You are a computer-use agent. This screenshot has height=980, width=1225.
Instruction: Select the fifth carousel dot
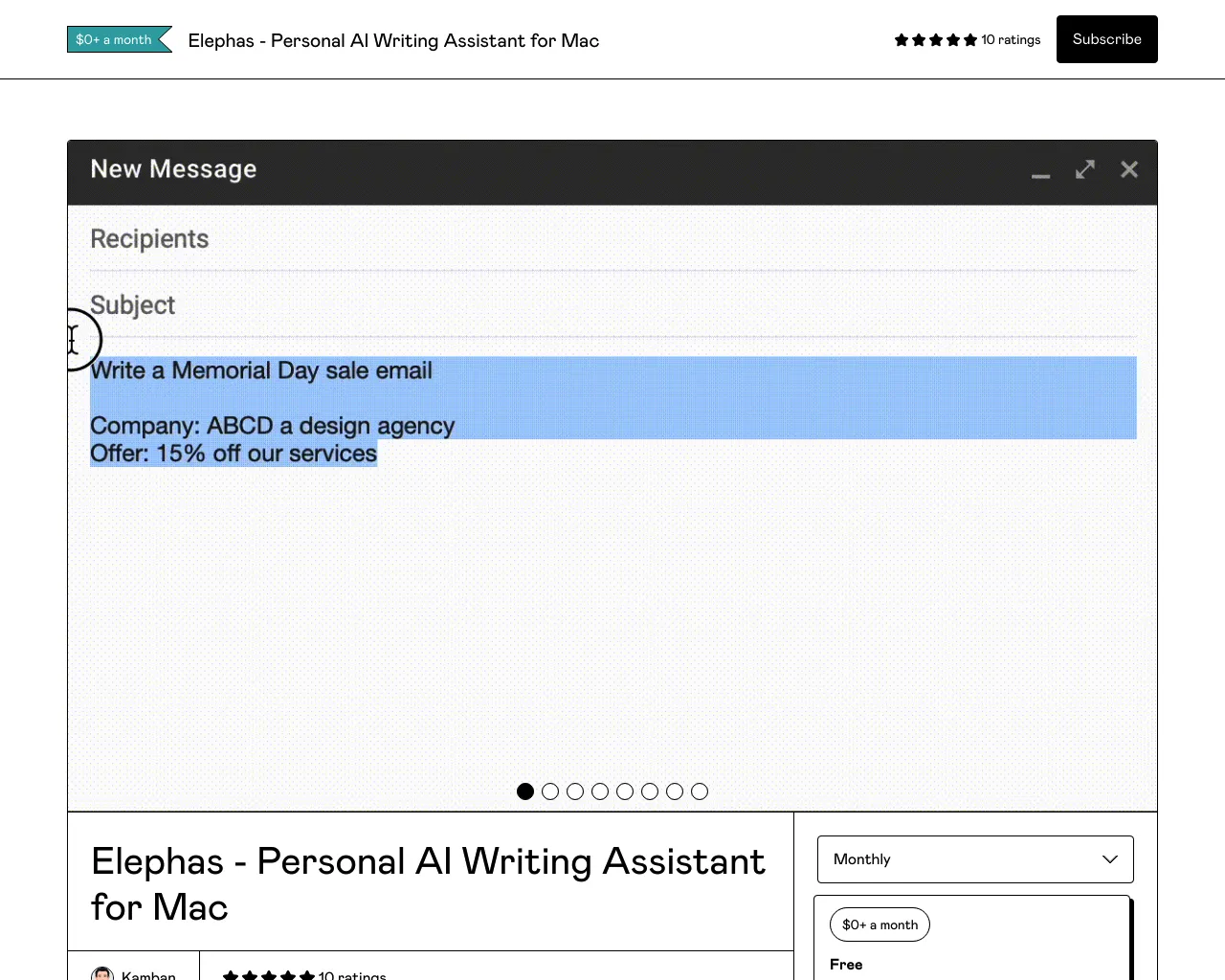(x=625, y=791)
